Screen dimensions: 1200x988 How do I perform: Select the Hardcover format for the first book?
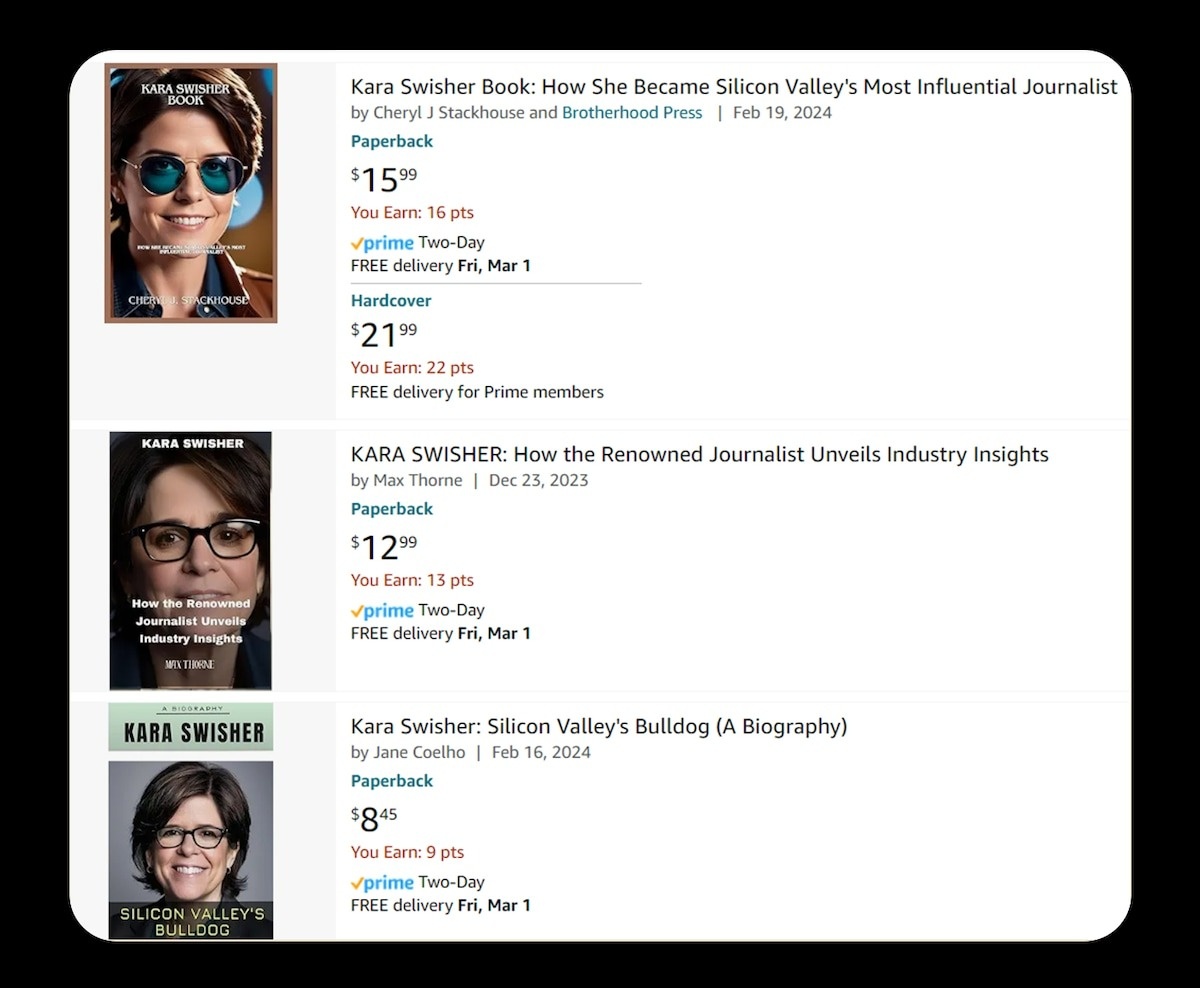[x=391, y=300]
